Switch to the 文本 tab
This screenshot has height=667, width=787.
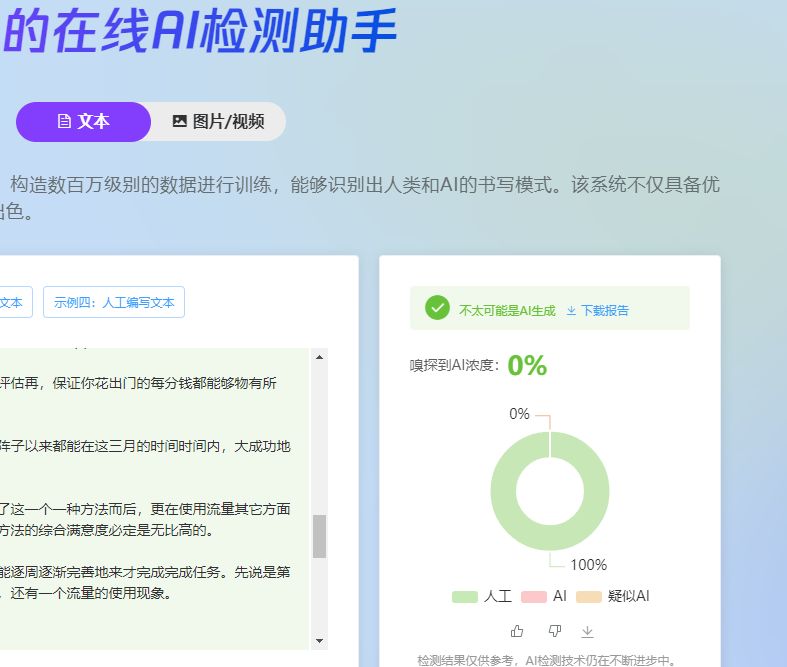83,122
